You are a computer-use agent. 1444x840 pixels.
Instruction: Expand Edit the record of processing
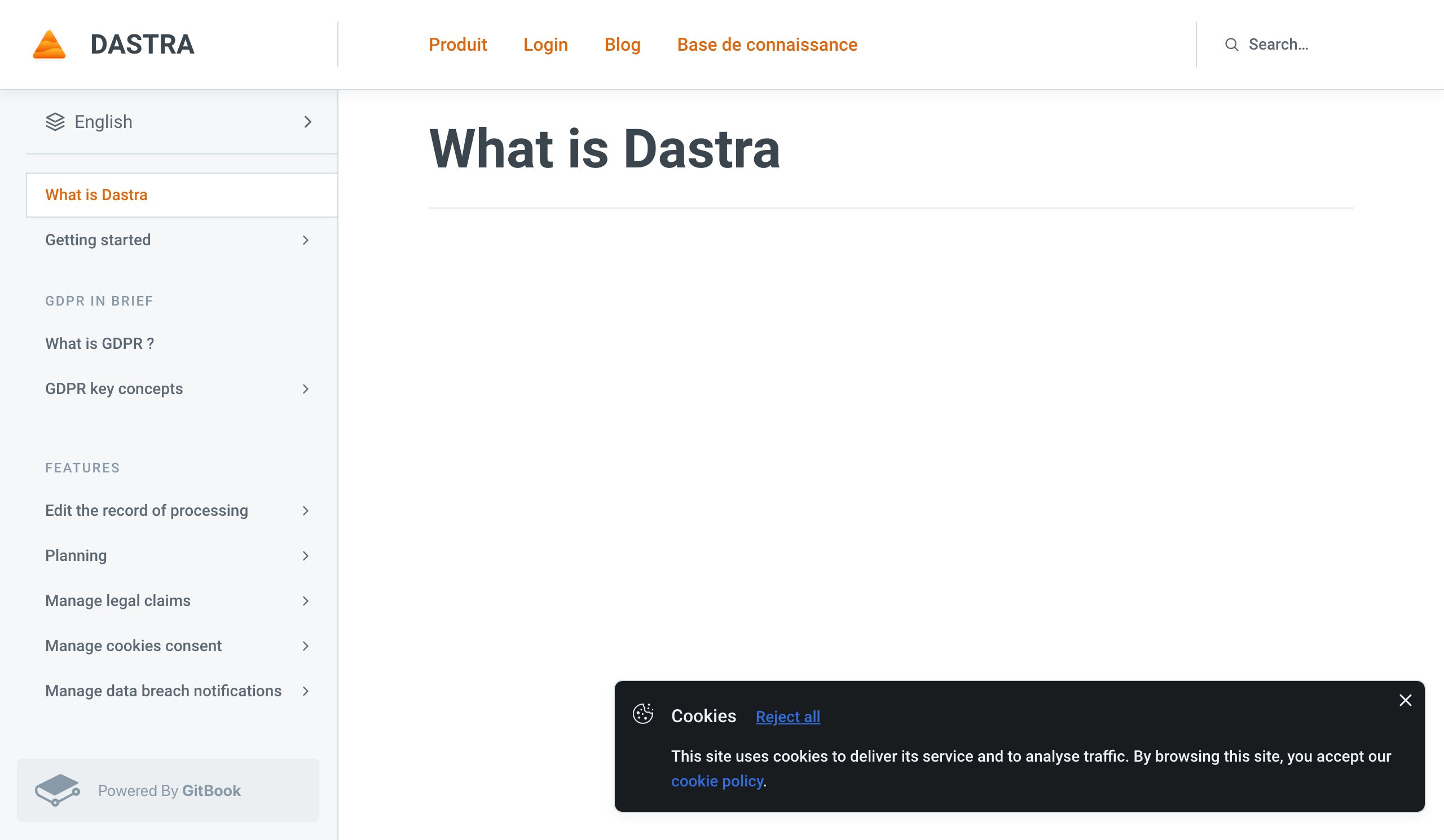tap(305, 511)
